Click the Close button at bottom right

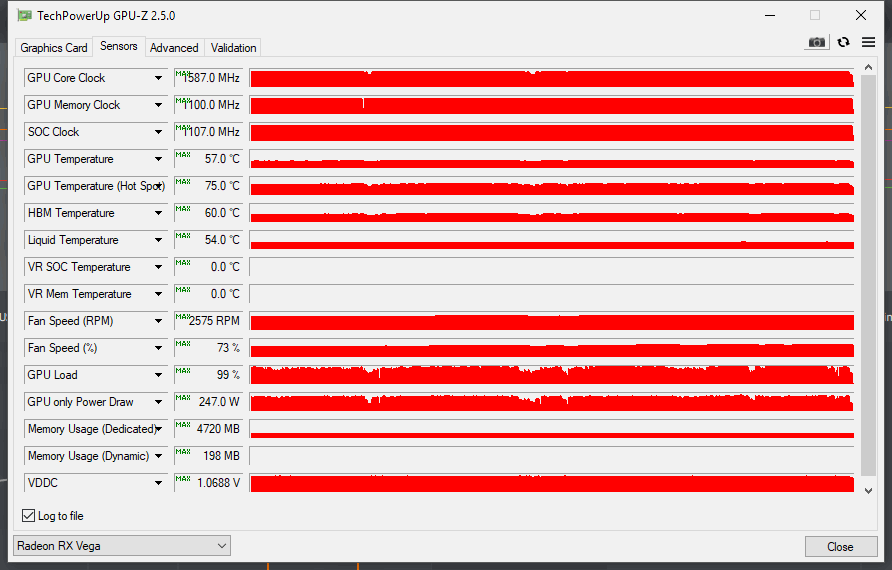point(840,547)
